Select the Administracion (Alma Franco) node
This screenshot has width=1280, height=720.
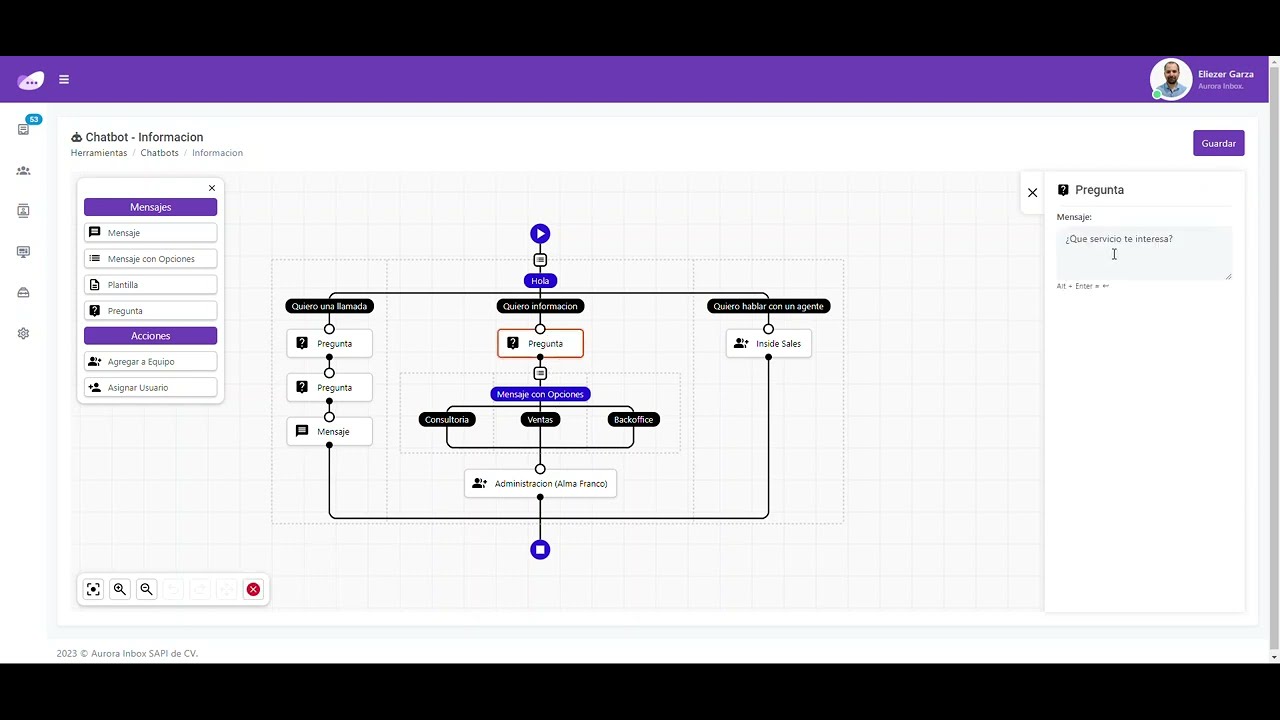click(540, 484)
